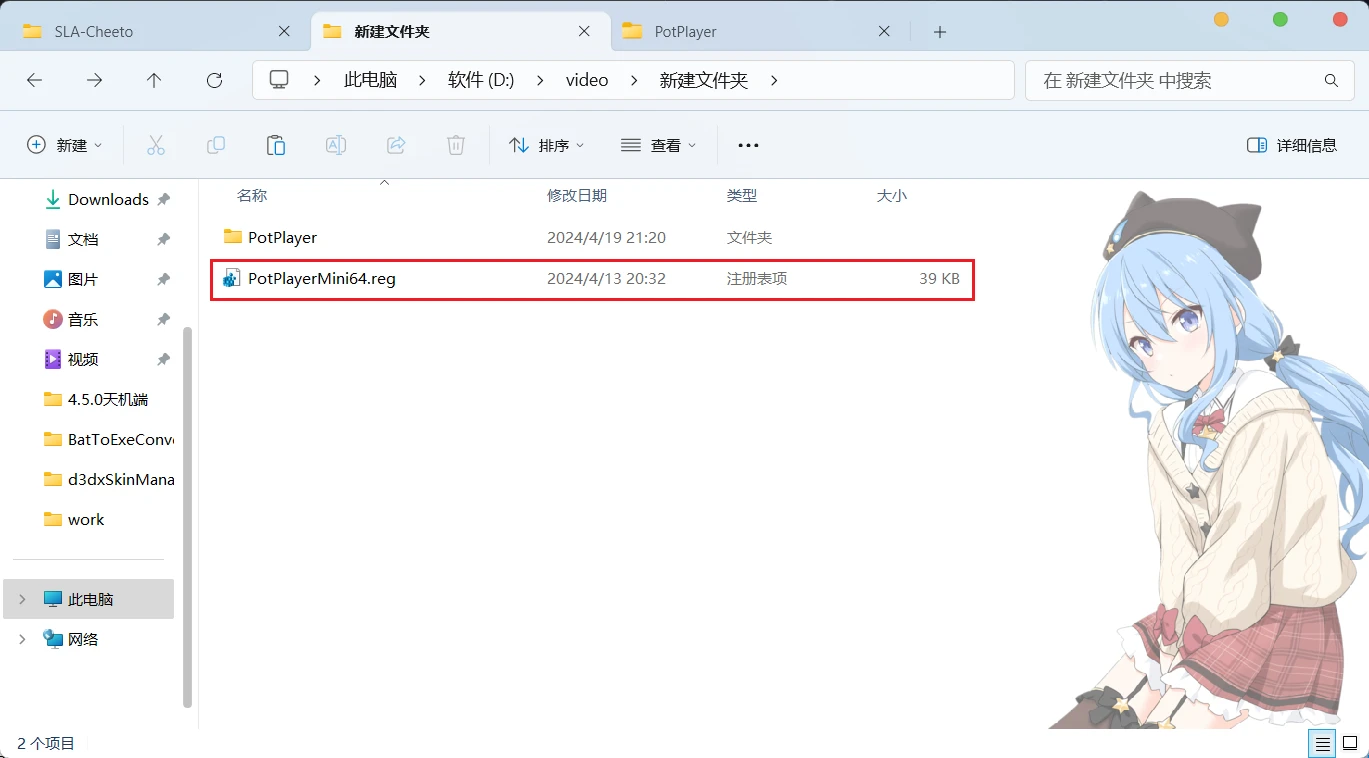Close the SLA-Cheeto tab
Viewport: 1369px width, 758px height.
click(x=284, y=31)
